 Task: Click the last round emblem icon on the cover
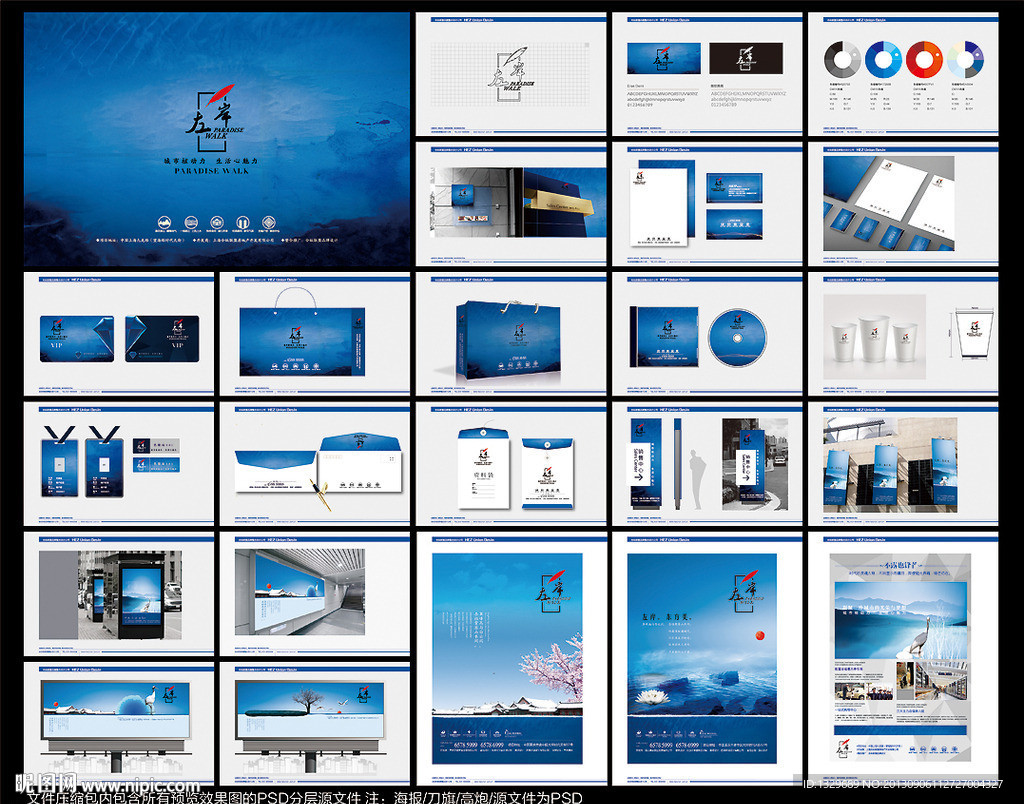pyautogui.click(x=267, y=221)
